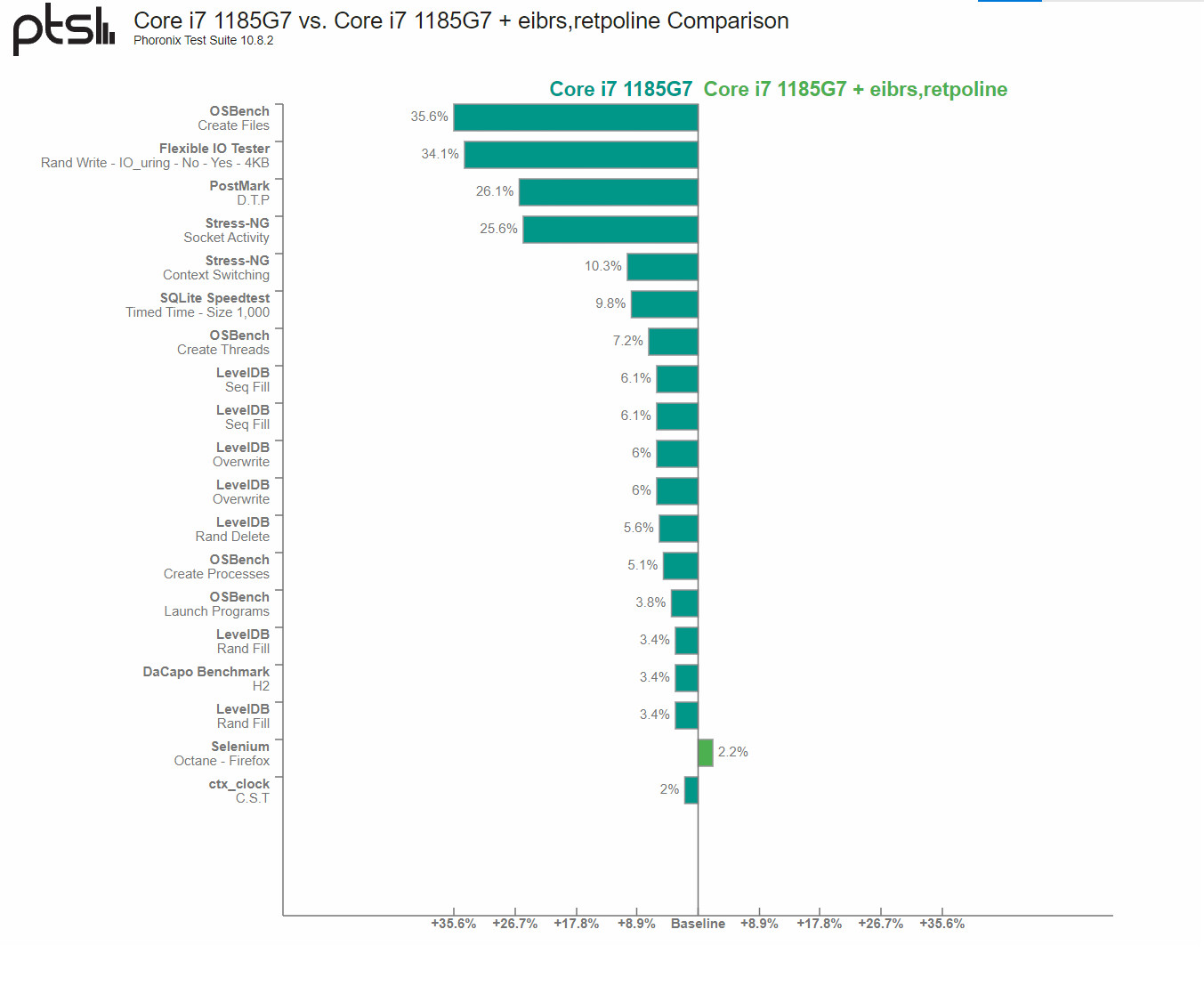Click the Baseline axis label
Screen dimensions: 1204x1002
tap(698, 924)
